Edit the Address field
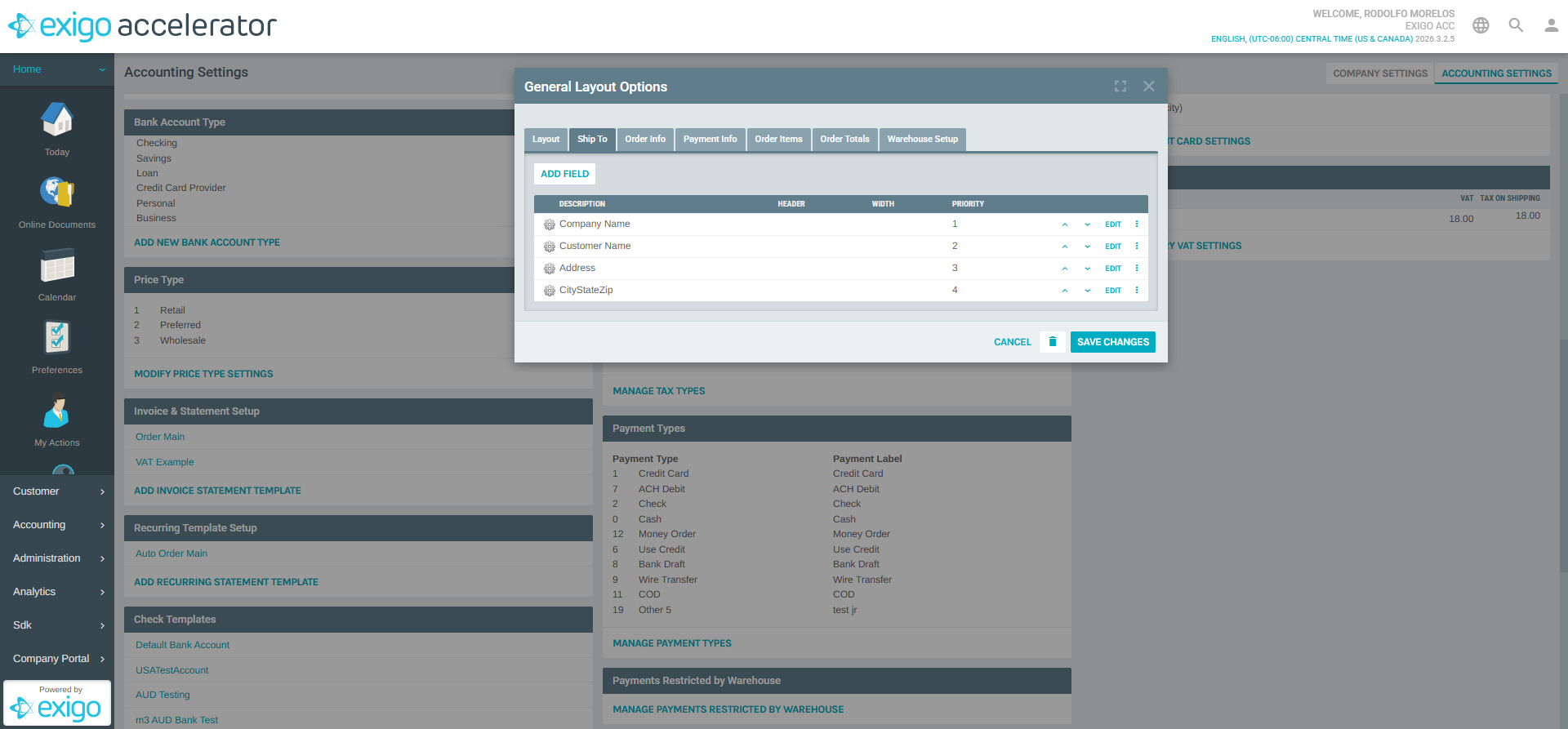The image size is (1568, 729). coord(1113,269)
